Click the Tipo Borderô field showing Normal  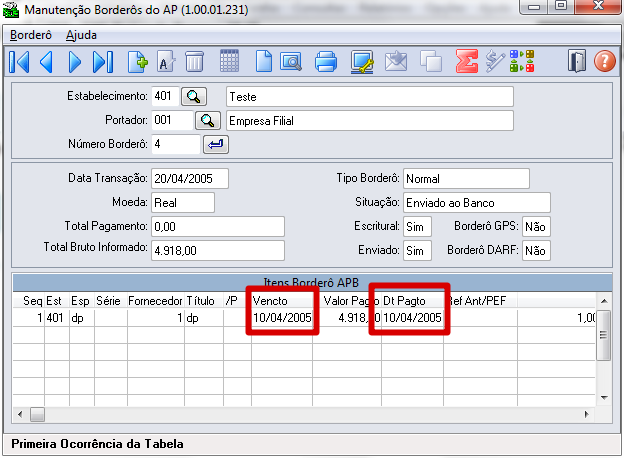[466, 179]
